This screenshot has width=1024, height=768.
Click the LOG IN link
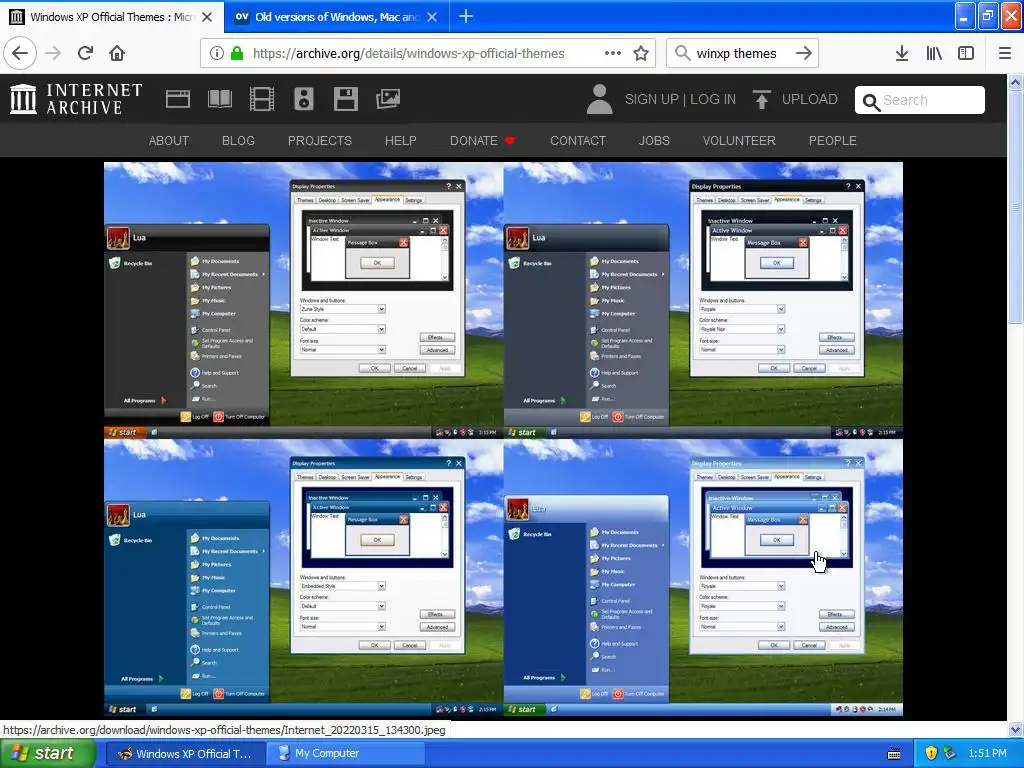point(713,99)
